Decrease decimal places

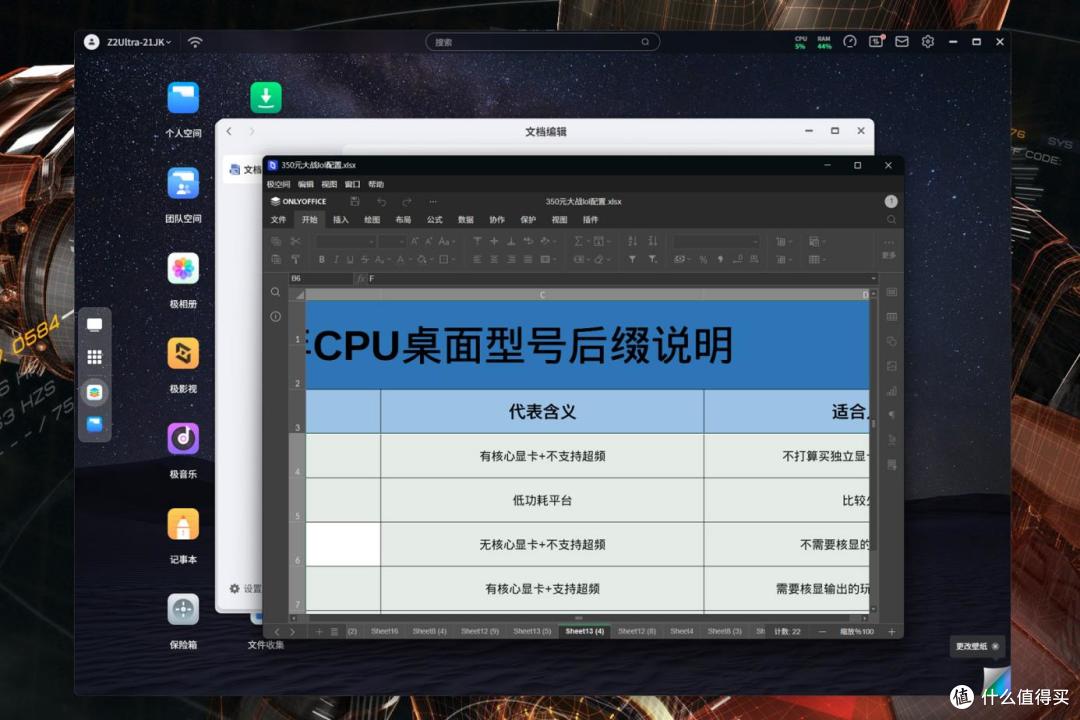coord(738,259)
